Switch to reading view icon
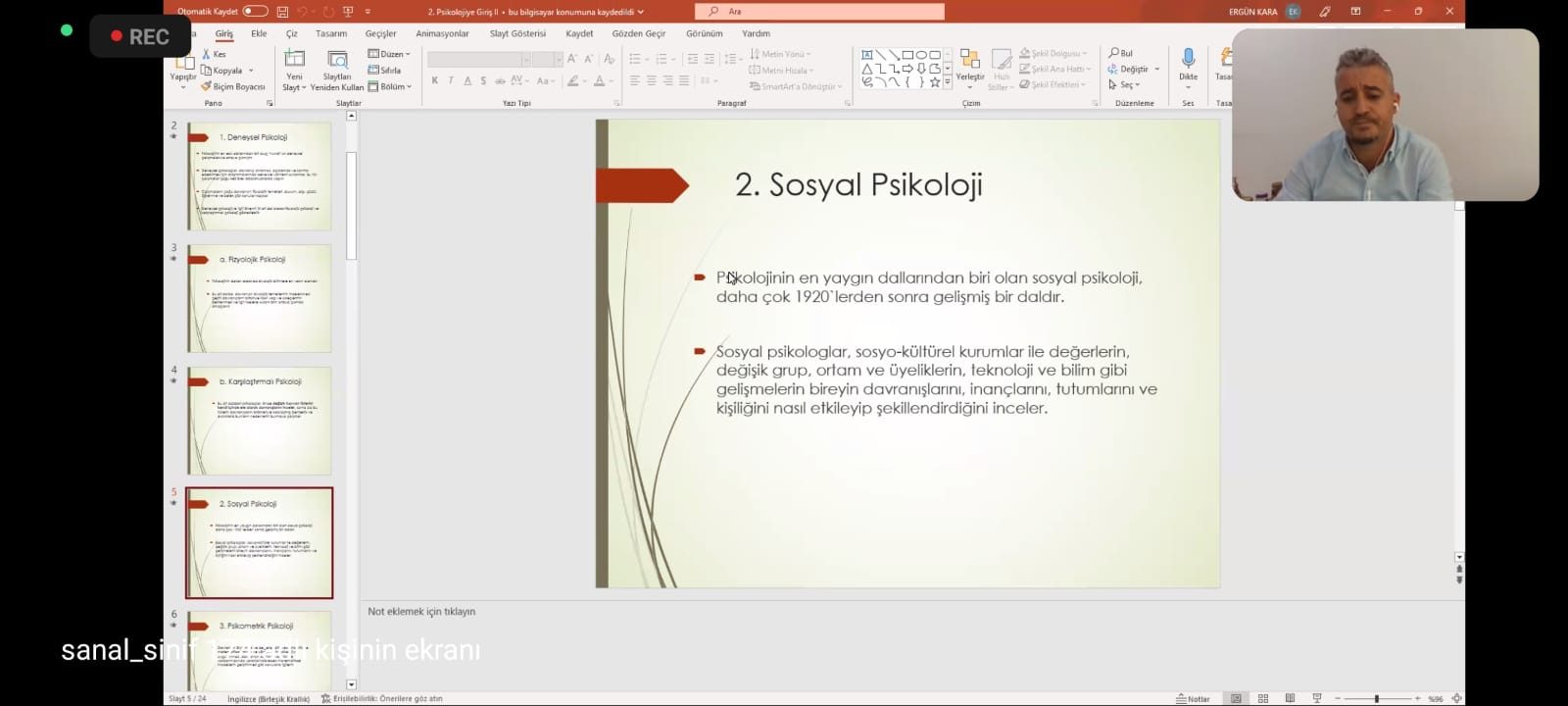The image size is (1568, 706). coord(1290,698)
